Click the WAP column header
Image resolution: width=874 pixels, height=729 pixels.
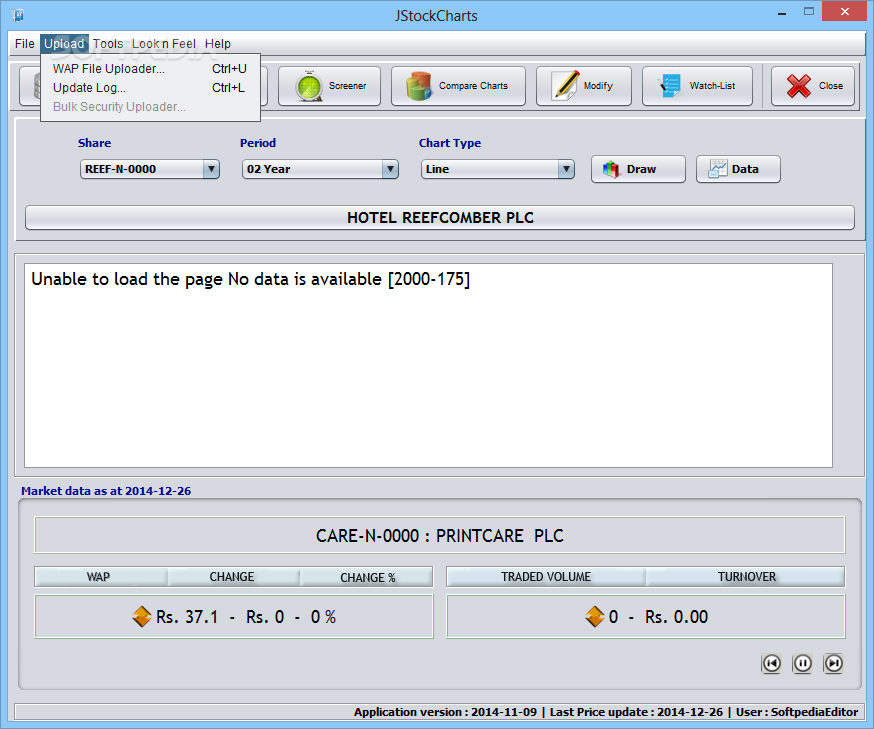click(x=101, y=577)
